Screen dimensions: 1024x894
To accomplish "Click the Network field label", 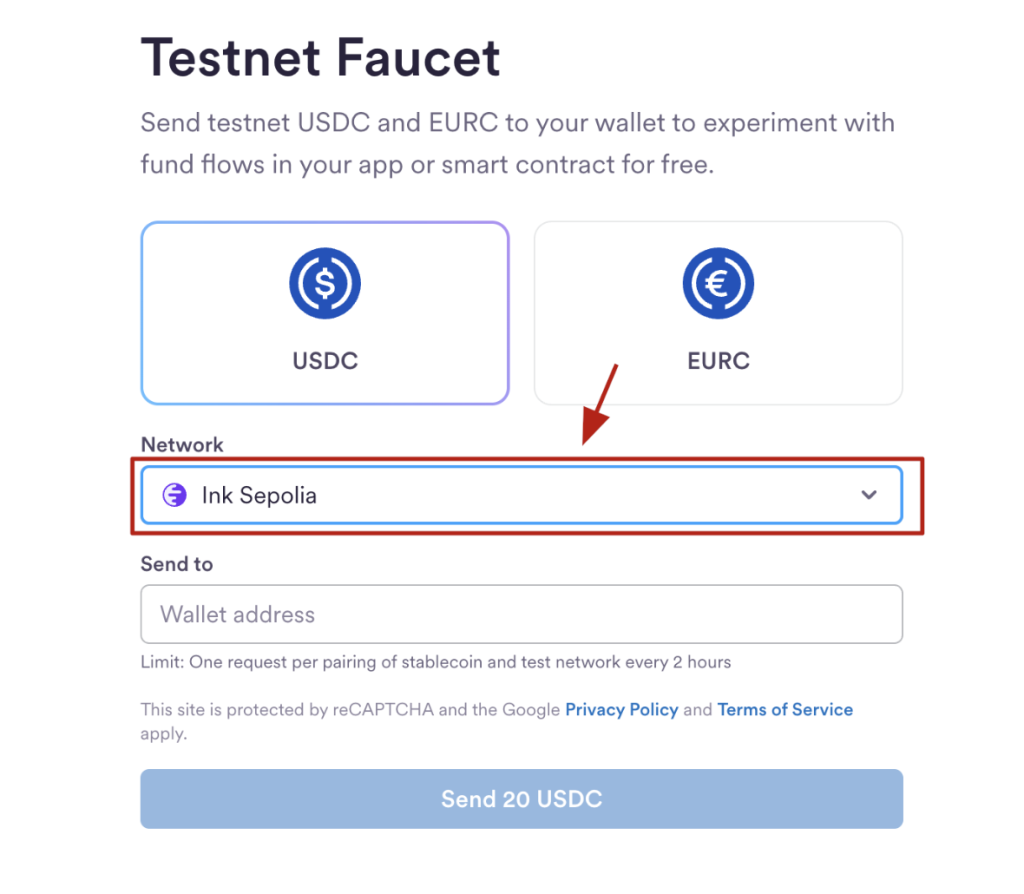I will click(182, 445).
